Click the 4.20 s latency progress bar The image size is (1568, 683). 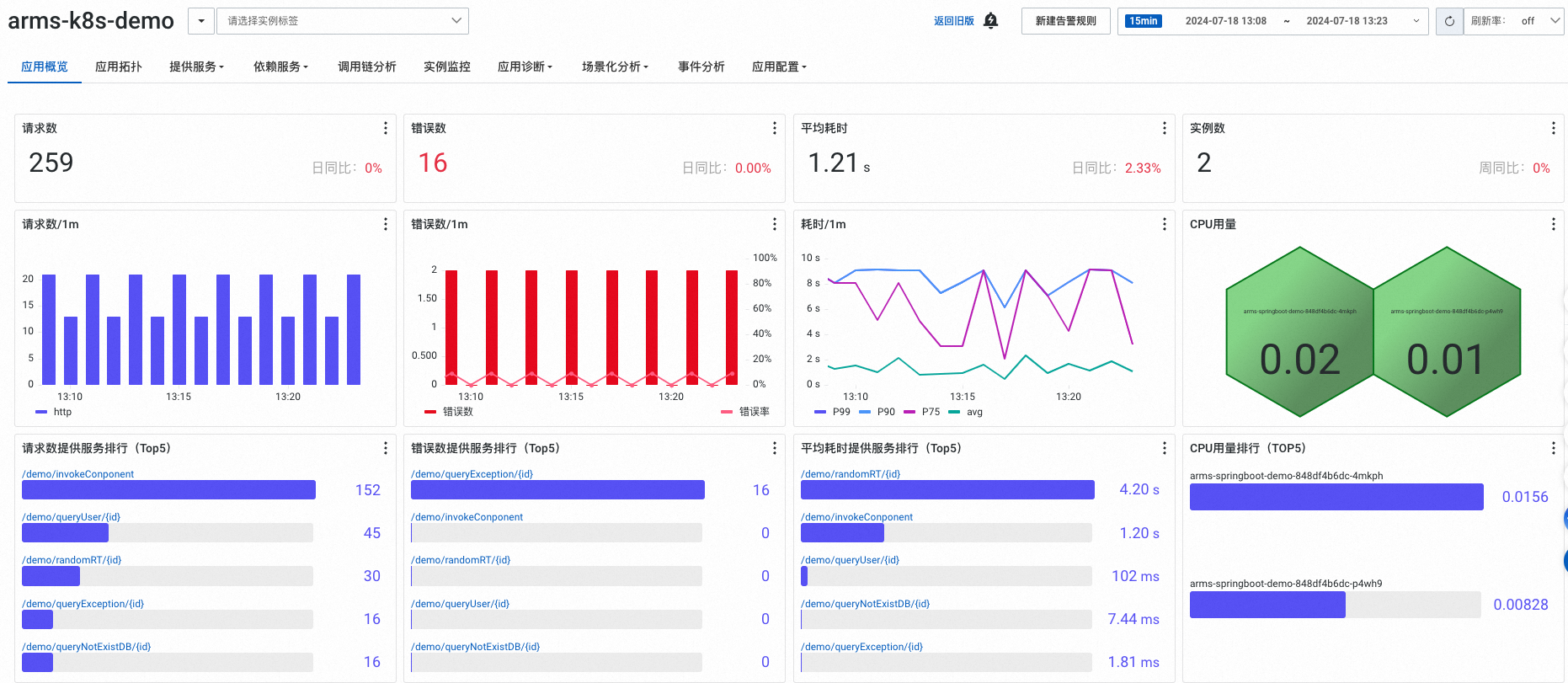[947, 490]
